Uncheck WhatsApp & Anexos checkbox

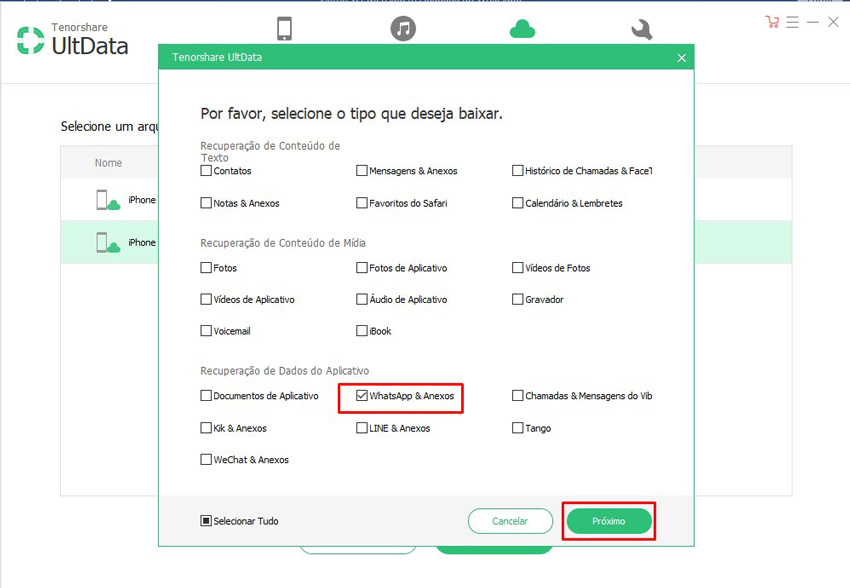(x=362, y=396)
